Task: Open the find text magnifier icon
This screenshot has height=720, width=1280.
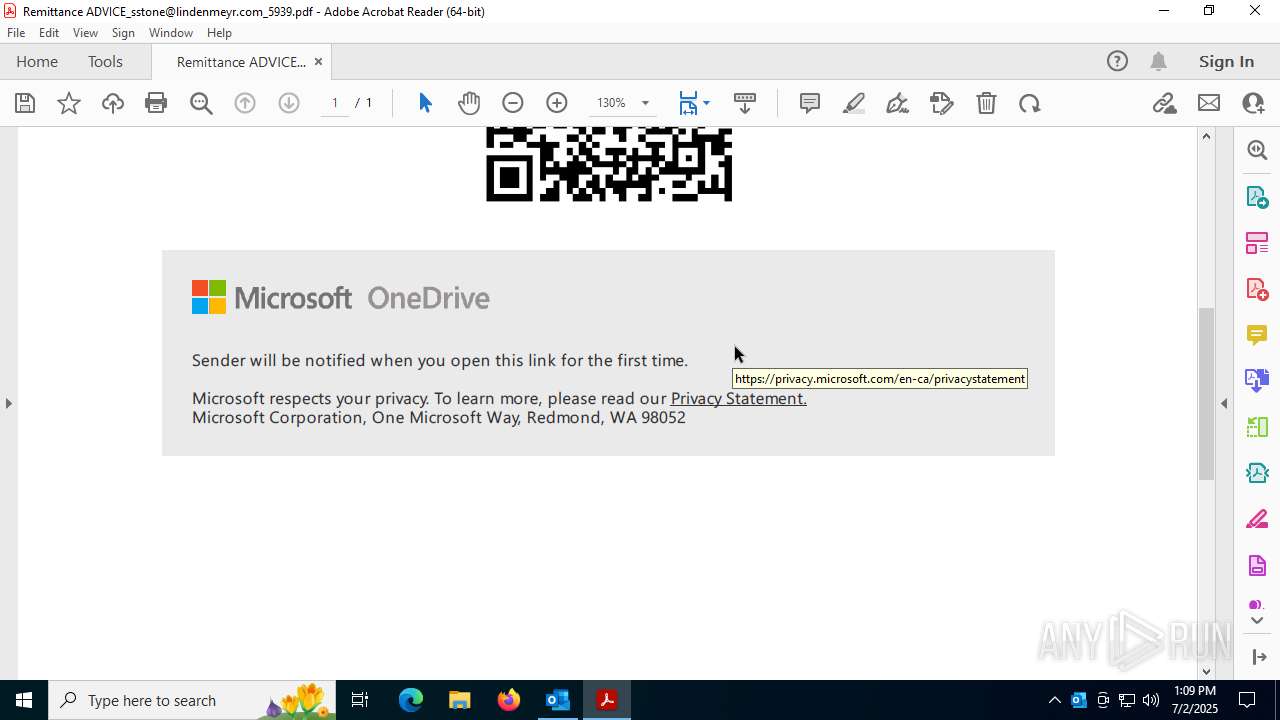Action: tap(201, 103)
